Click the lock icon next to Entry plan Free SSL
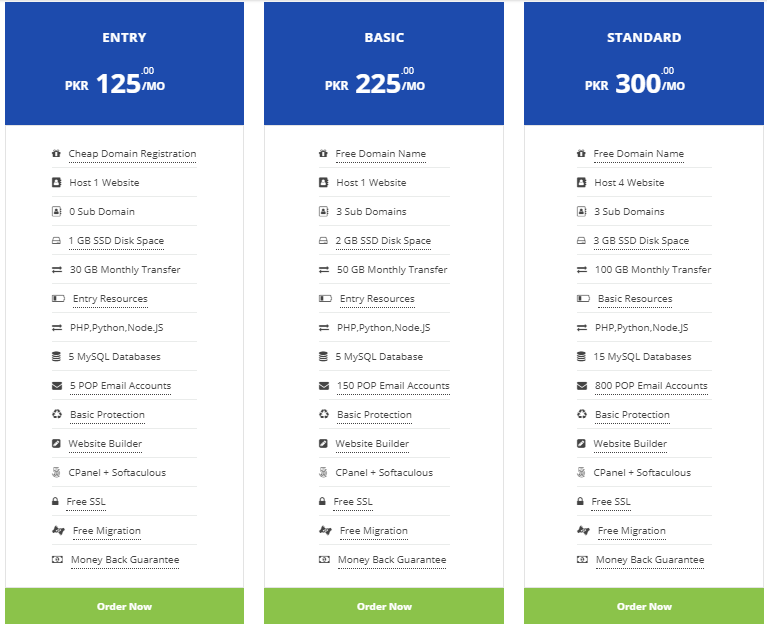This screenshot has height=626, width=767. pyautogui.click(x=55, y=501)
